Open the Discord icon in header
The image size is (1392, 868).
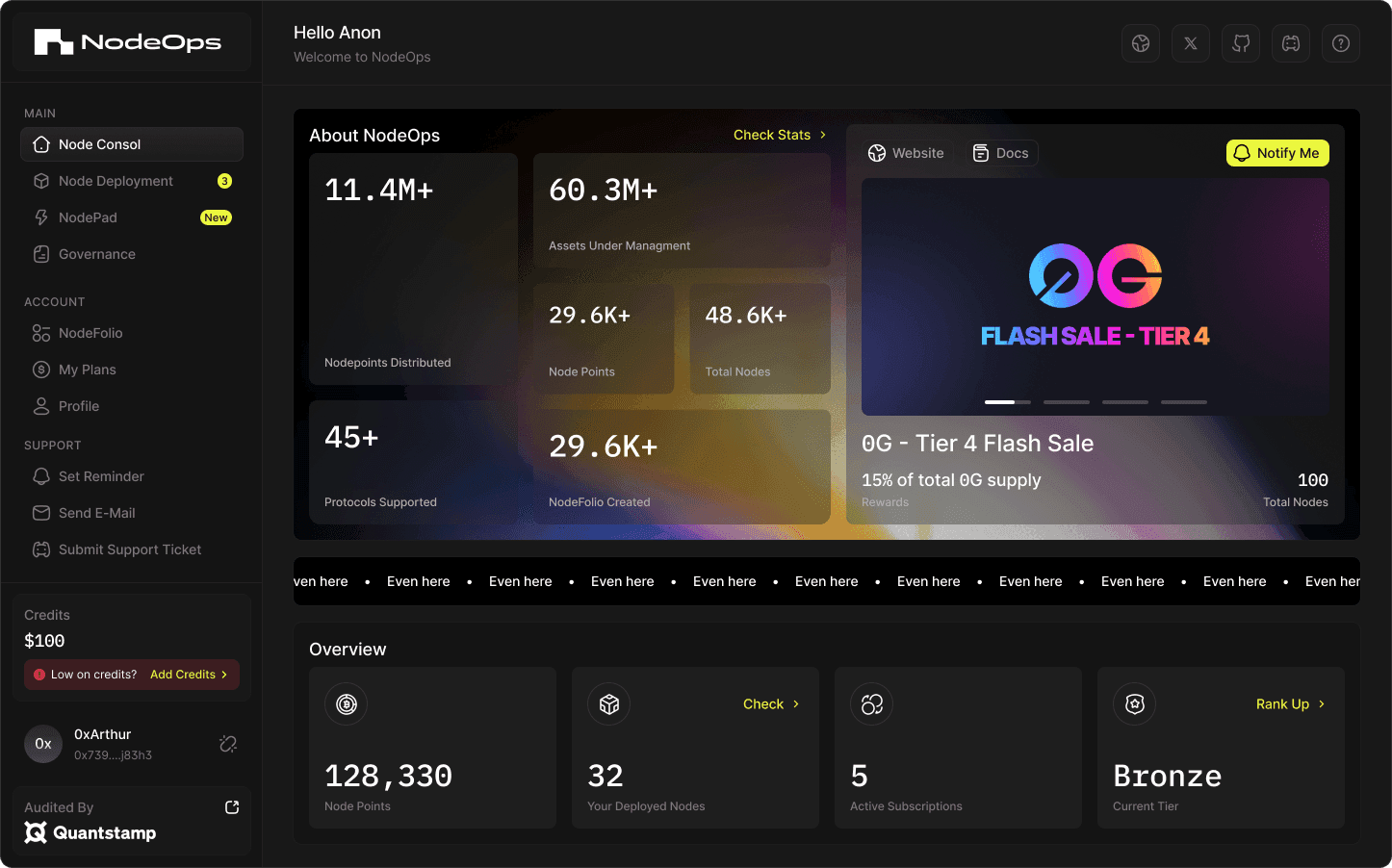(x=1291, y=43)
